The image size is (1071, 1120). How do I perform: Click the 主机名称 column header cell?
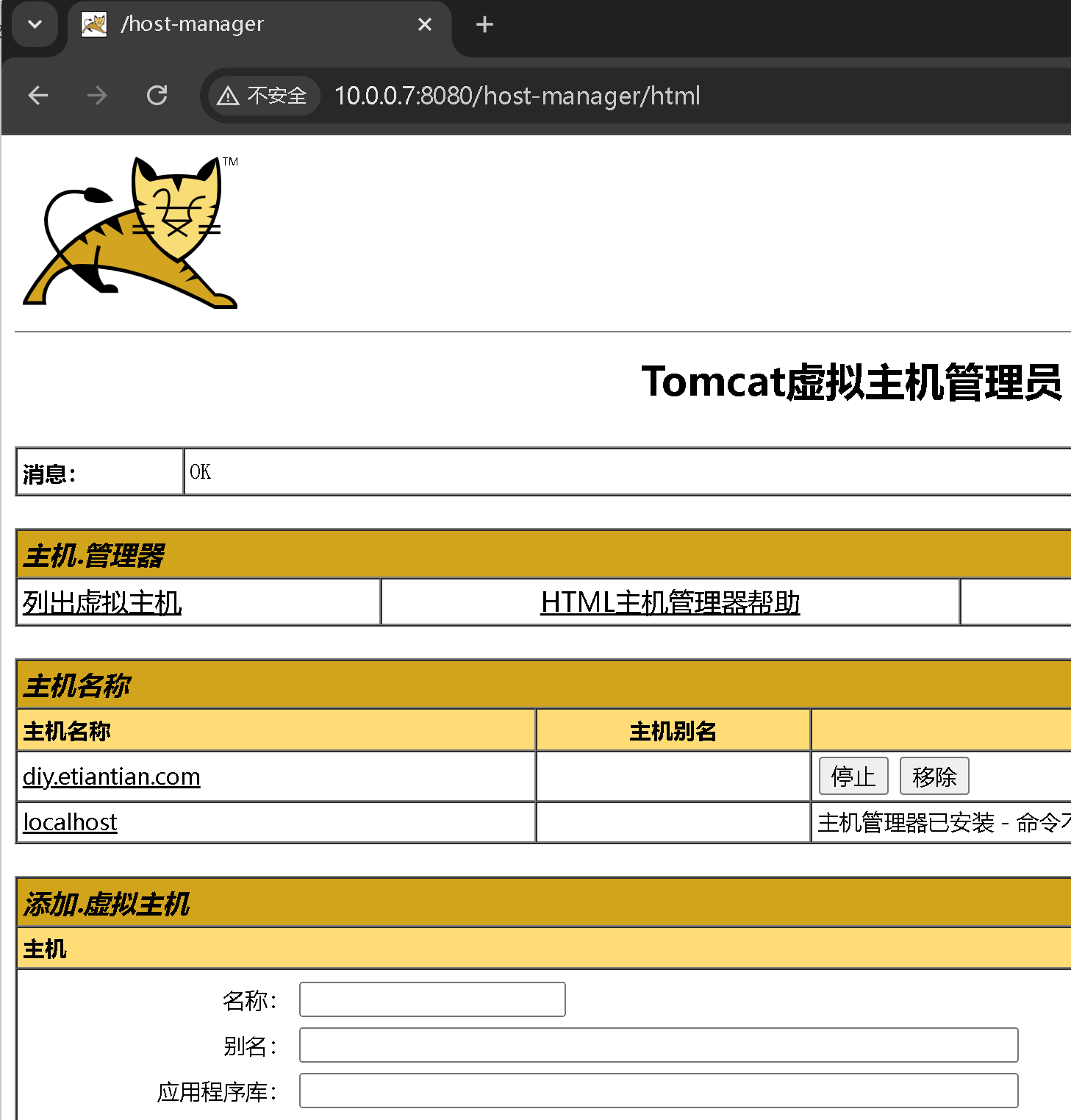[x=276, y=731]
